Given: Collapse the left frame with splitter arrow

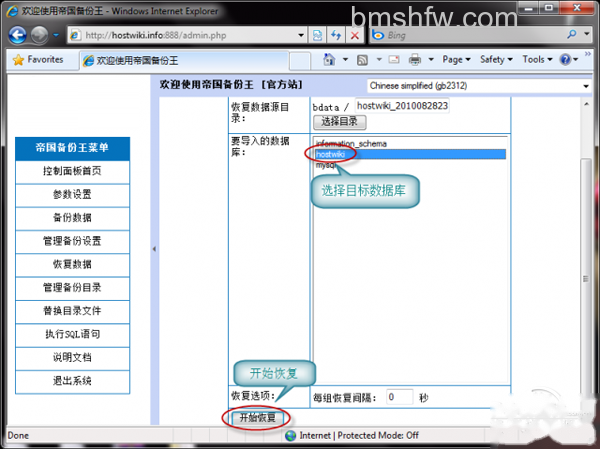Looking at the screenshot, I should (154, 249).
